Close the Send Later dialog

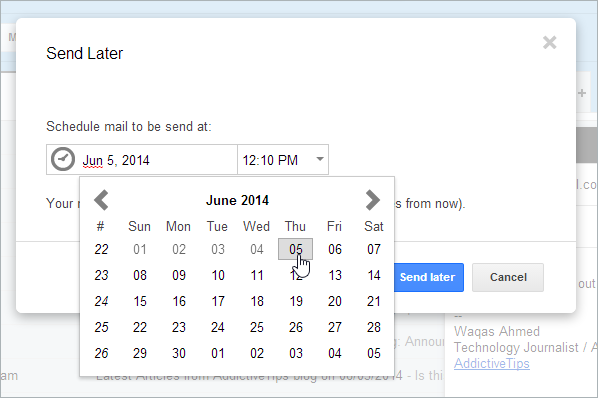coord(550,43)
